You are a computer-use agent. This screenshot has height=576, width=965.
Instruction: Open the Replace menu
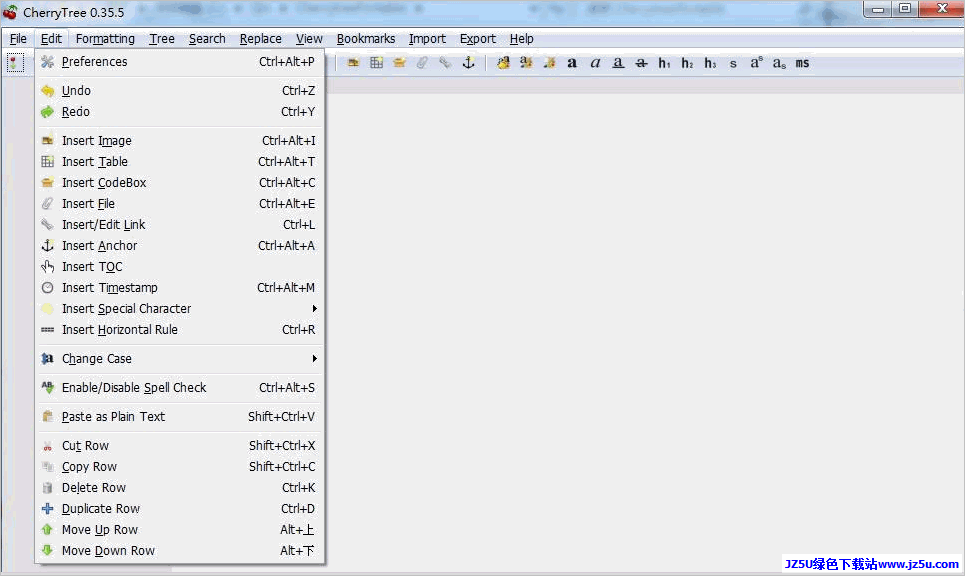(260, 39)
